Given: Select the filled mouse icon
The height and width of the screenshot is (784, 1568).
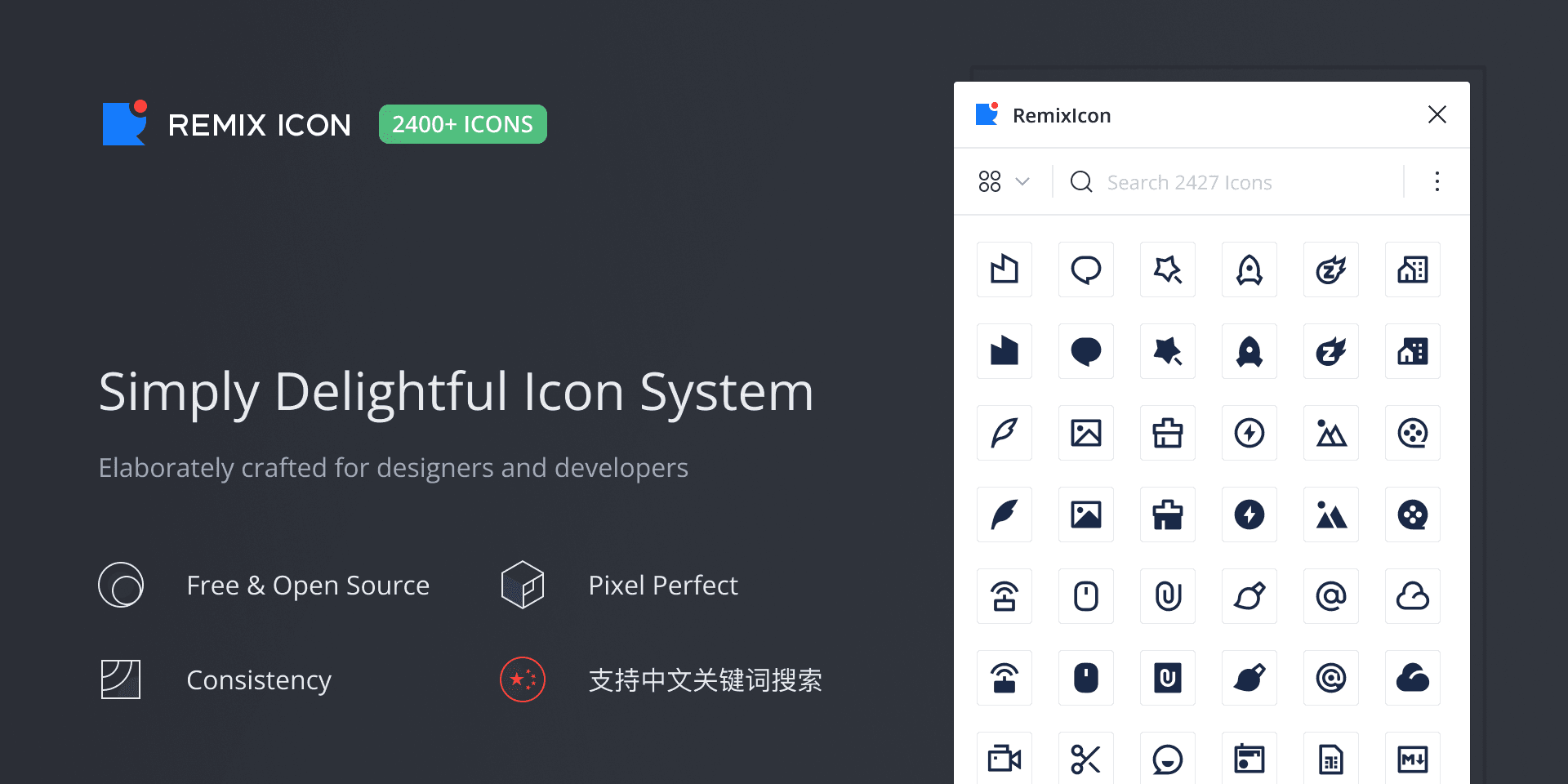Looking at the screenshot, I should point(1086,678).
